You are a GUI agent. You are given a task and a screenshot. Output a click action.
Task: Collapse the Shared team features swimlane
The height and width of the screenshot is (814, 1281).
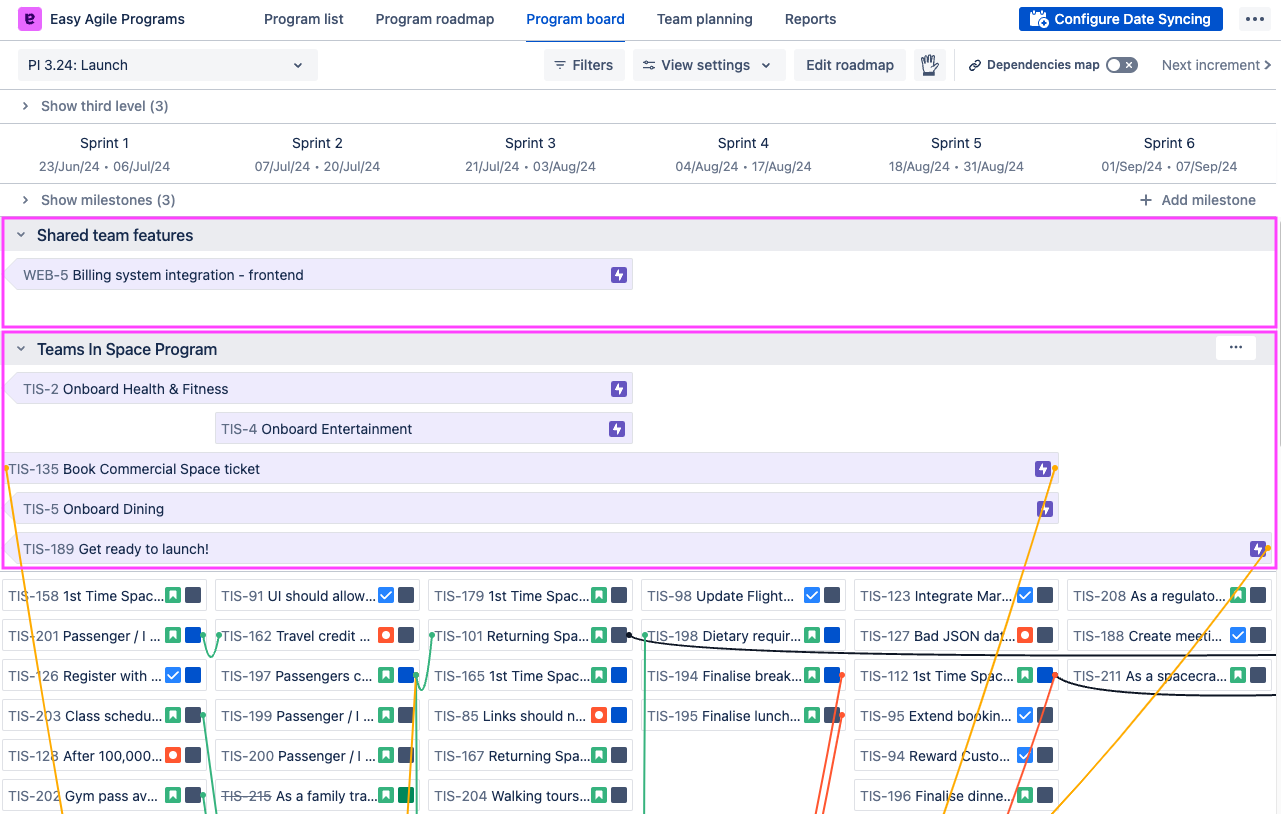pos(21,236)
